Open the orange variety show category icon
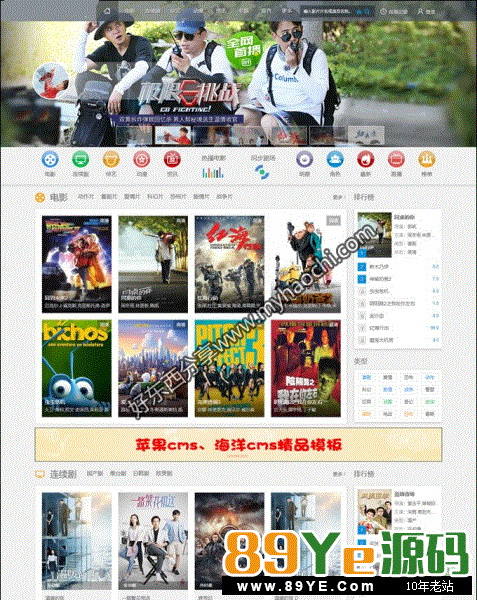The width and height of the screenshot is (477, 600). pos(111,160)
